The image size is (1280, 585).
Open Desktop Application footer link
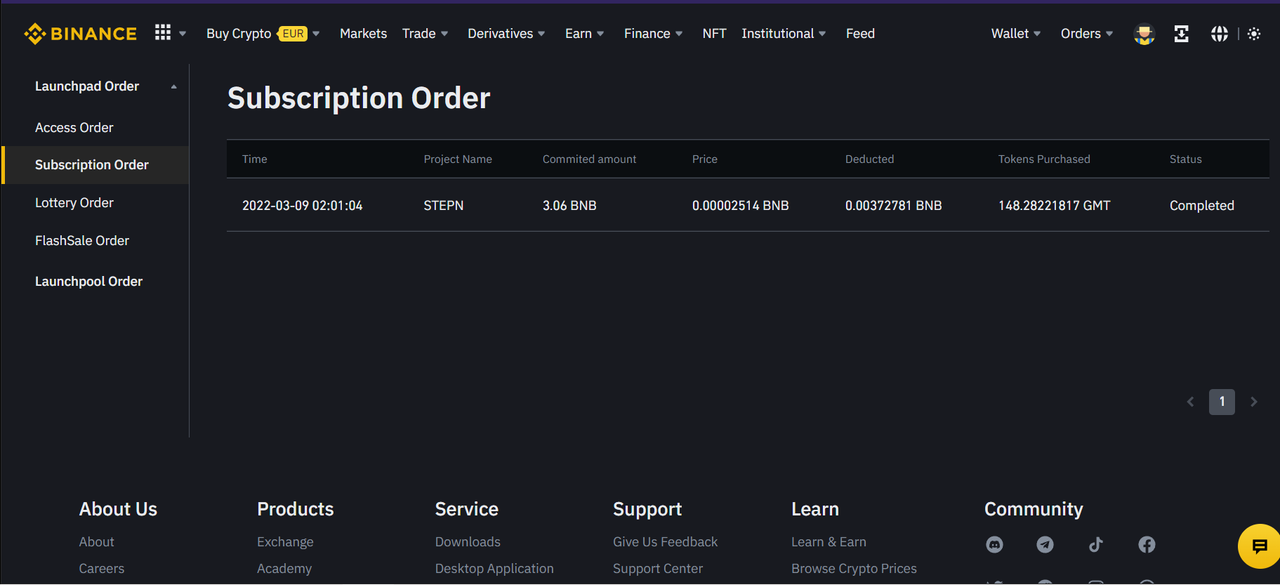494,569
